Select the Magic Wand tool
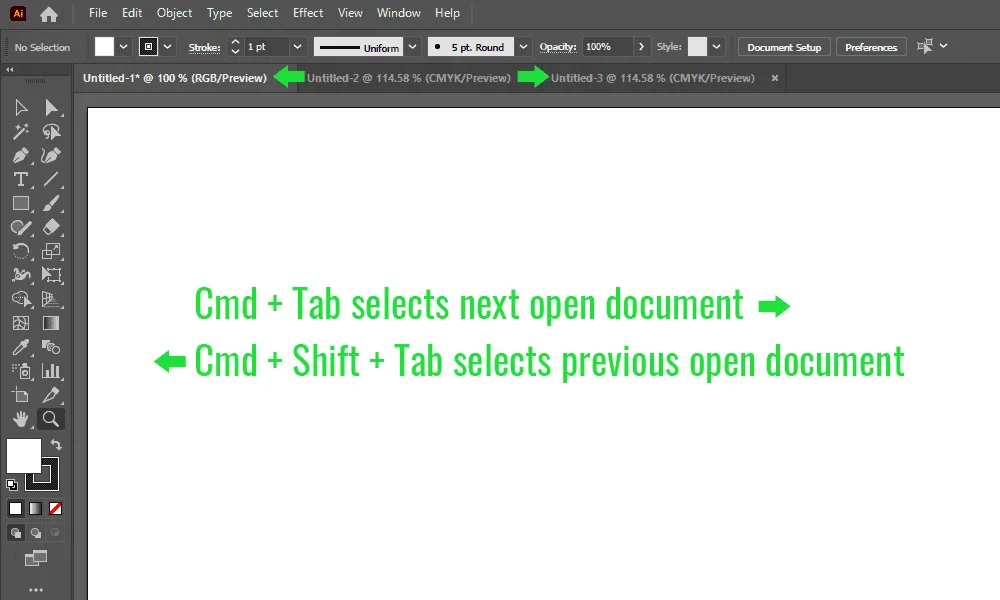This screenshot has height=600, width=1000. (20, 131)
